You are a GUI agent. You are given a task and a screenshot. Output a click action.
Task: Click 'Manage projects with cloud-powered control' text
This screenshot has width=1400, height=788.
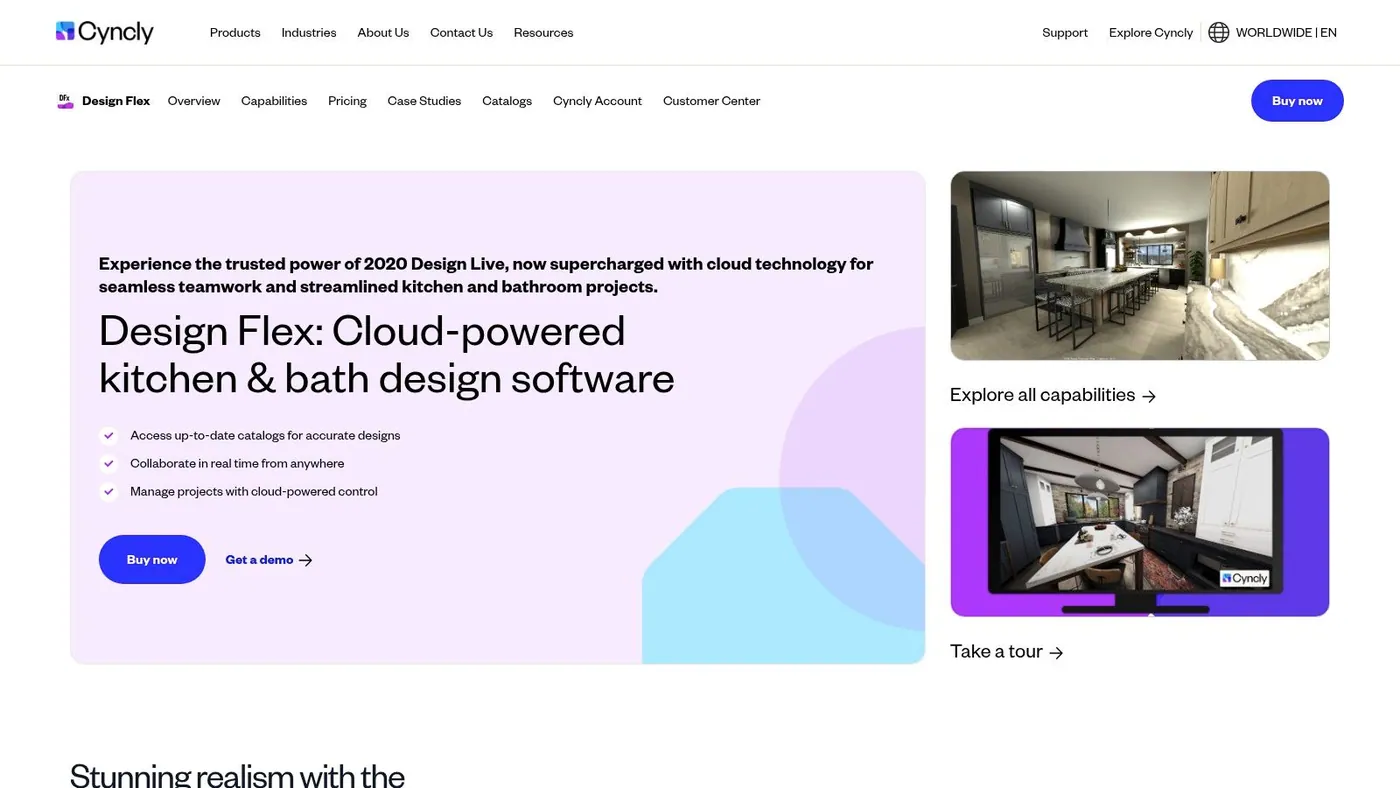(x=254, y=492)
